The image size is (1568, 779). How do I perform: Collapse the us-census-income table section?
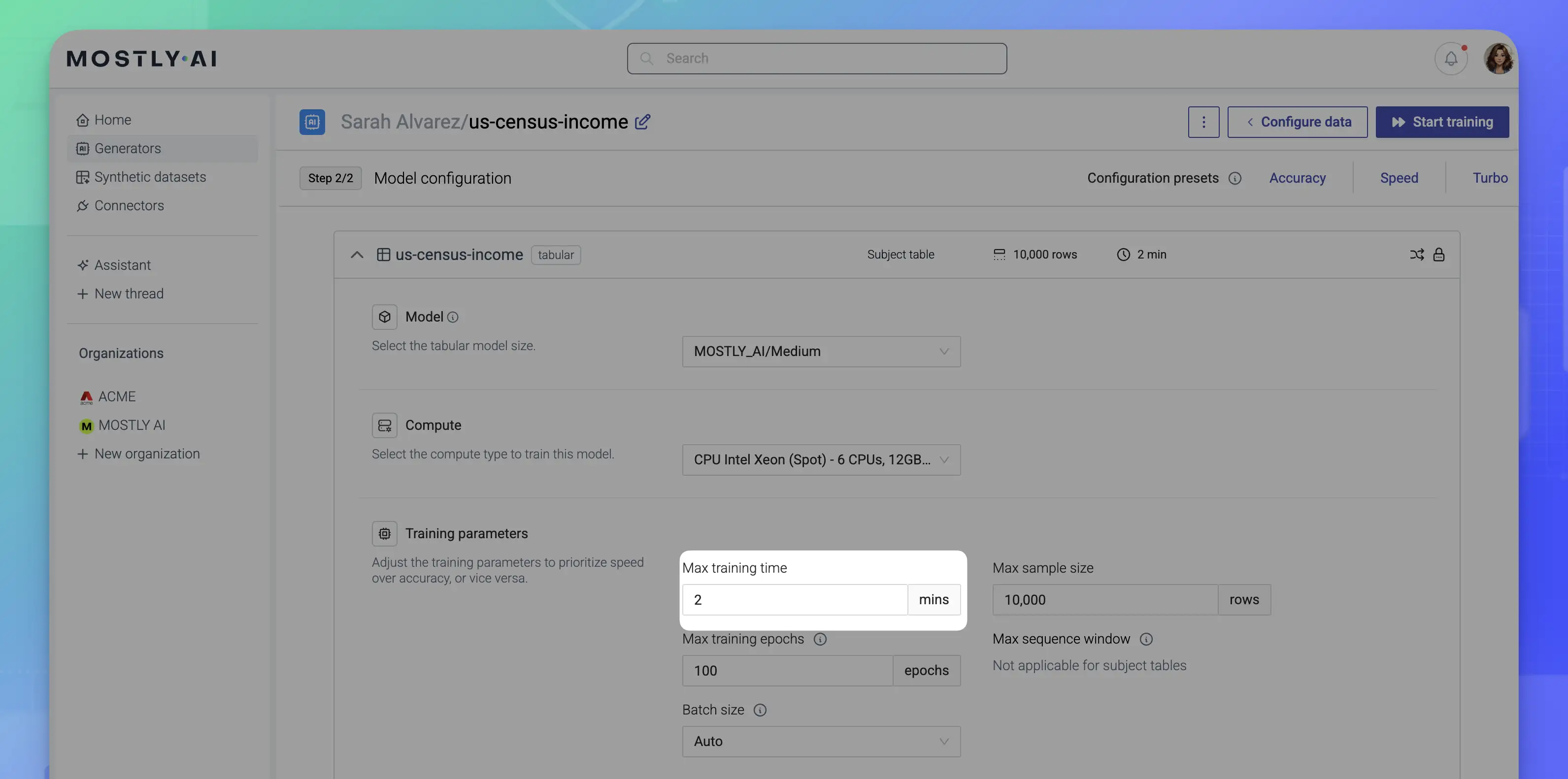[x=357, y=254]
